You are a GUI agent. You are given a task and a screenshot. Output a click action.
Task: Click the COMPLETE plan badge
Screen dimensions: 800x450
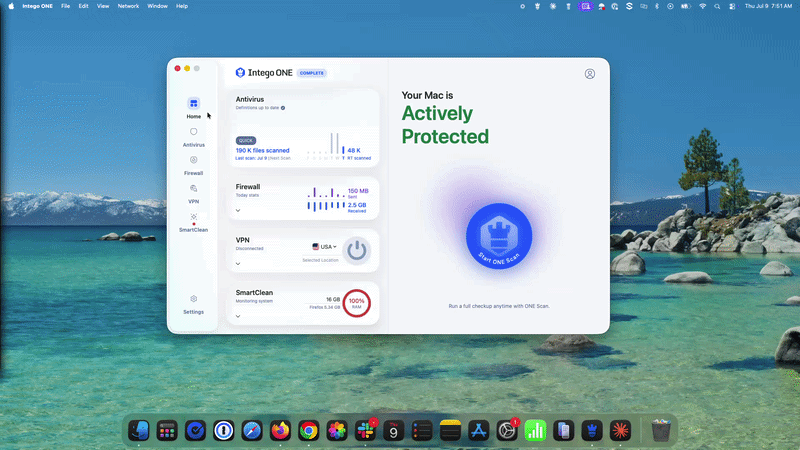(312, 73)
